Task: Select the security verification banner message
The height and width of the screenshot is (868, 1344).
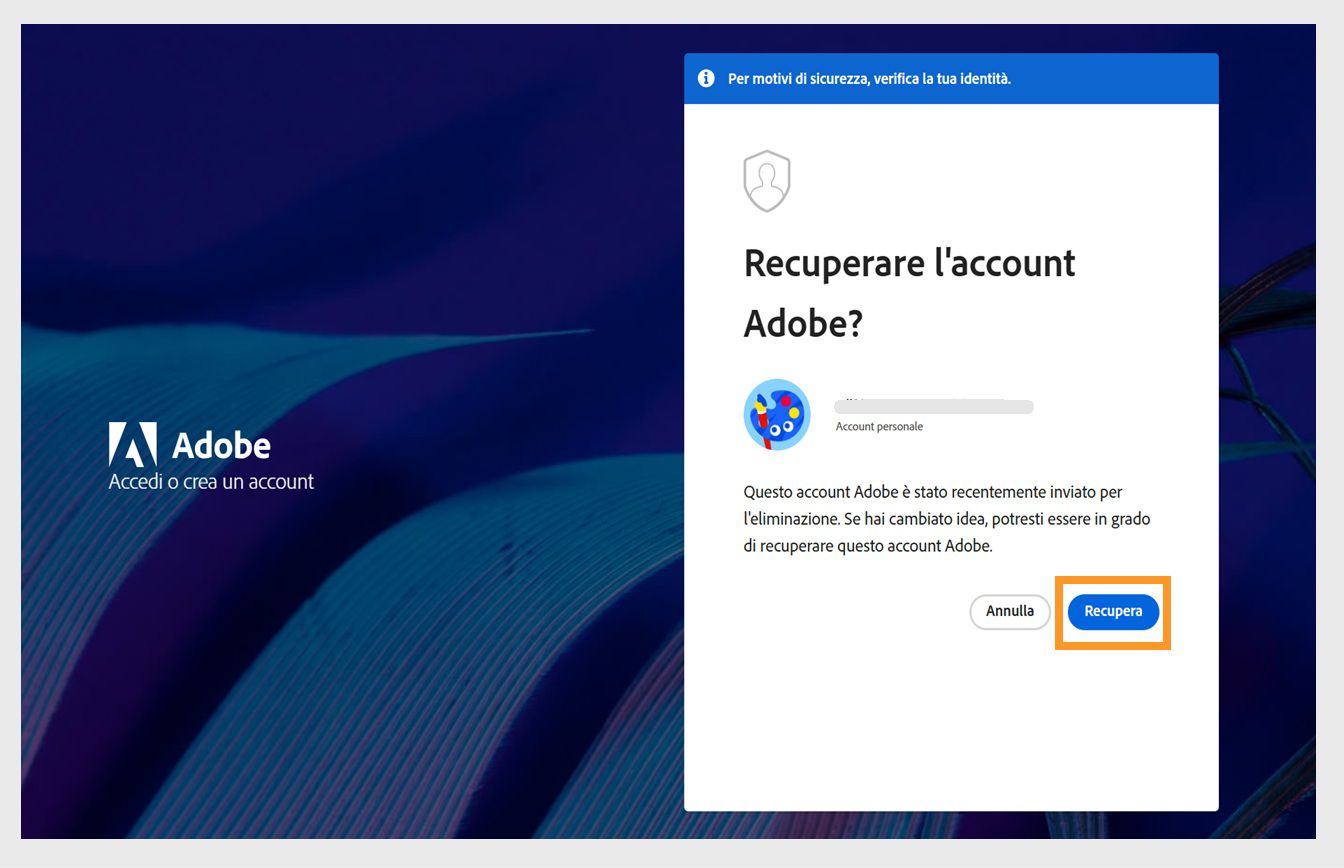Action: 870,78
